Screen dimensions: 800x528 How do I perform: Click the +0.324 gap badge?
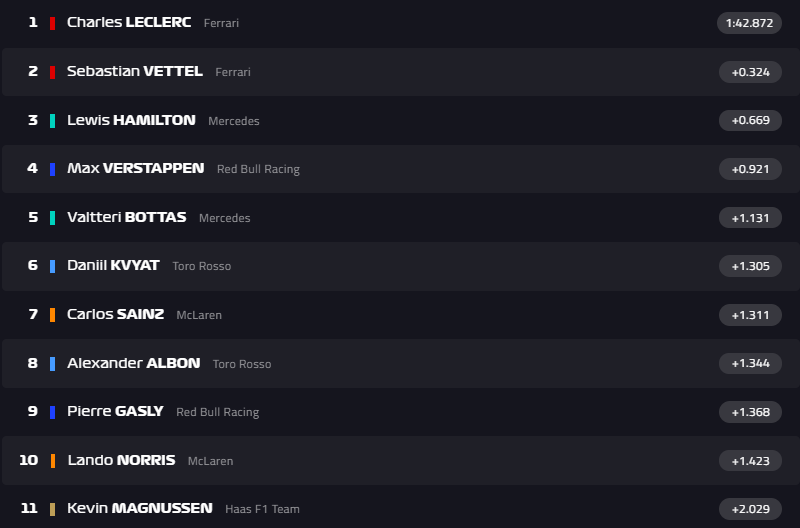coord(750,72)
